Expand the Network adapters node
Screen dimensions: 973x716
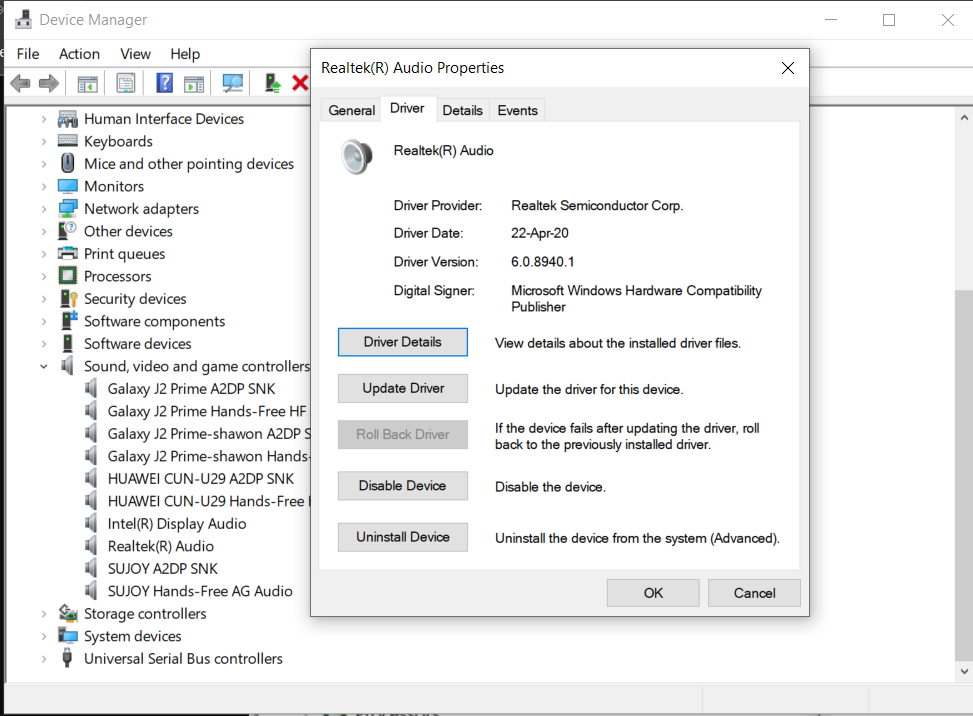pos(43,209)
